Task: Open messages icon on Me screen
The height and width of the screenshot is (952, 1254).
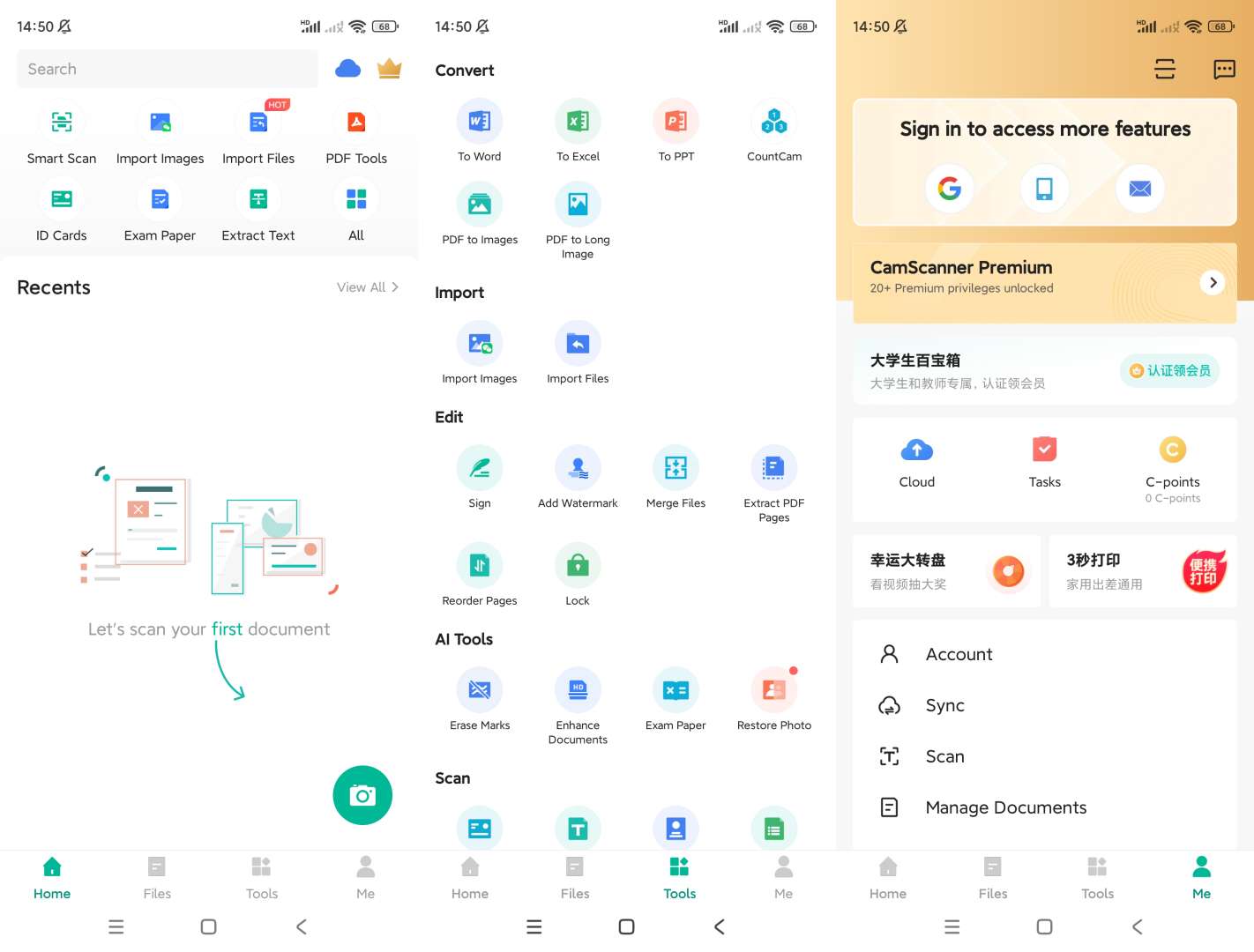Action: (1225, 69)
